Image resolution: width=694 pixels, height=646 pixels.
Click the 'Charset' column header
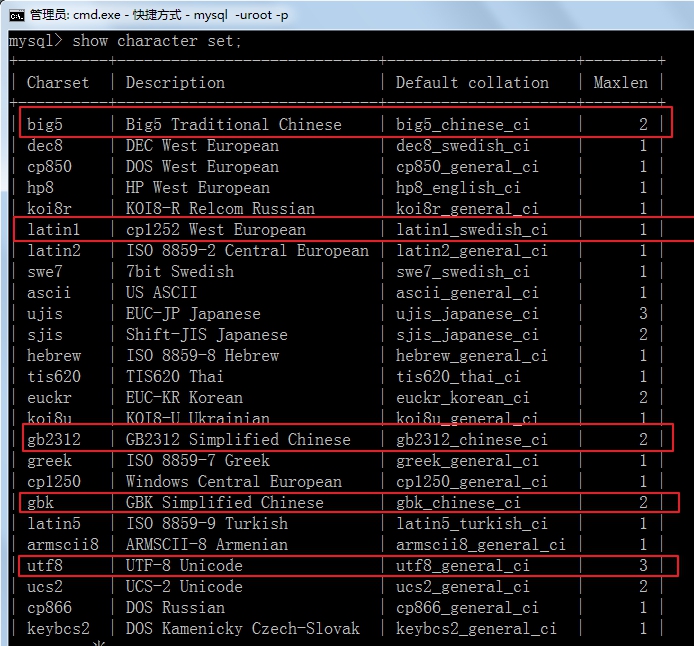(x=58, y=83)
